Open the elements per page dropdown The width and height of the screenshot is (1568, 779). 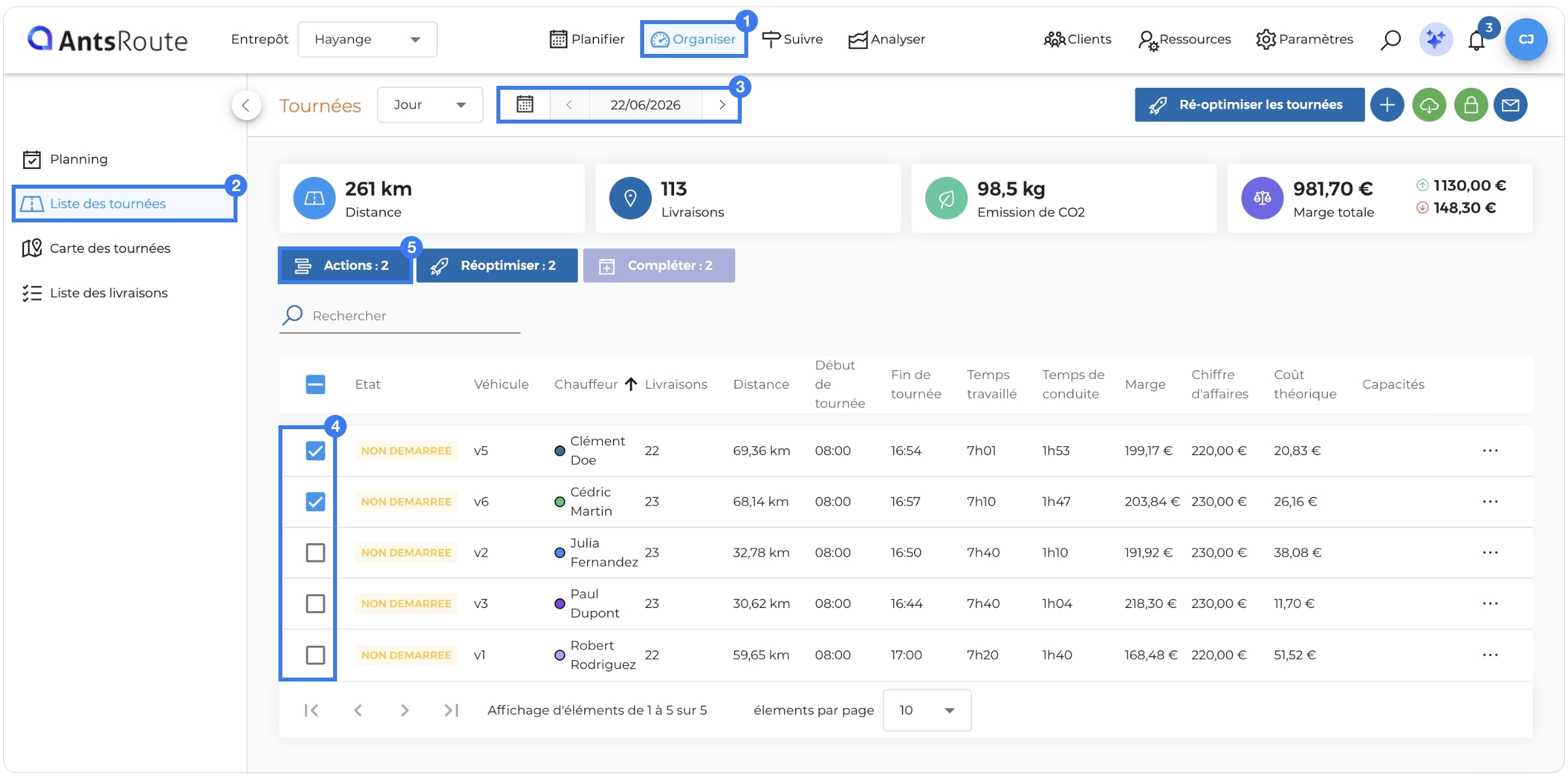pos(927,710)
